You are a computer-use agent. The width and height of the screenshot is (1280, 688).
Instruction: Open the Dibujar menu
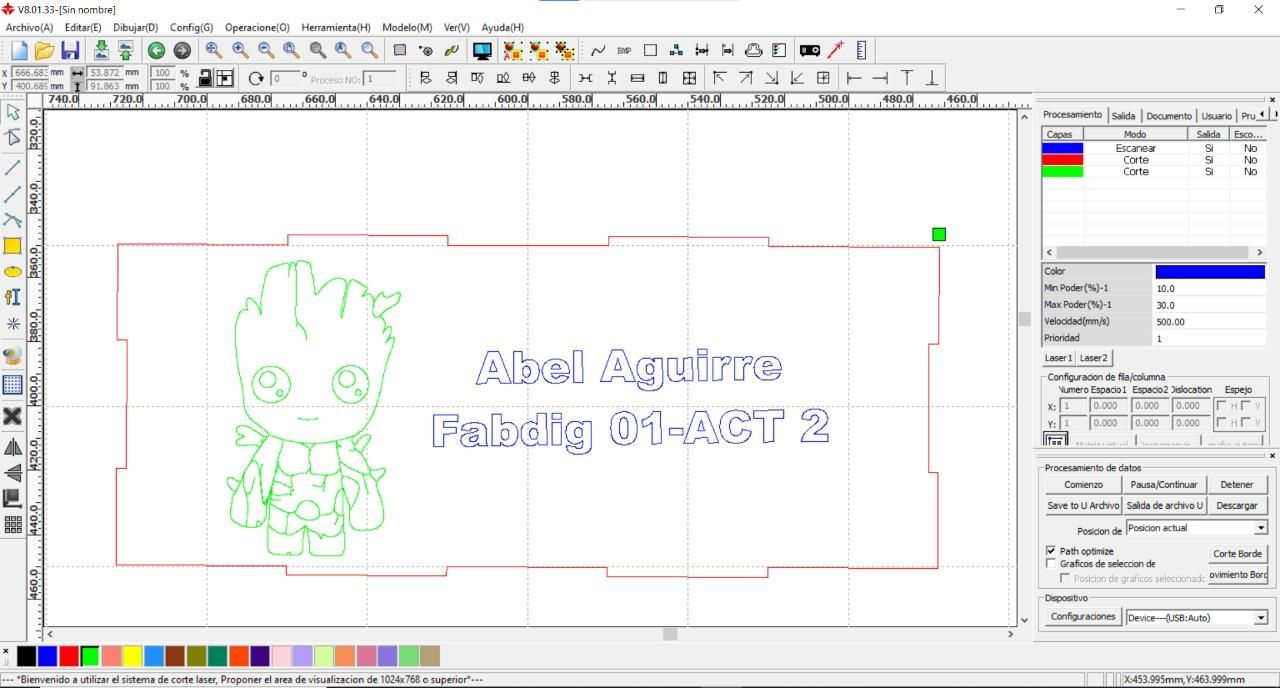pyautogui.click(x=136, y=28)
